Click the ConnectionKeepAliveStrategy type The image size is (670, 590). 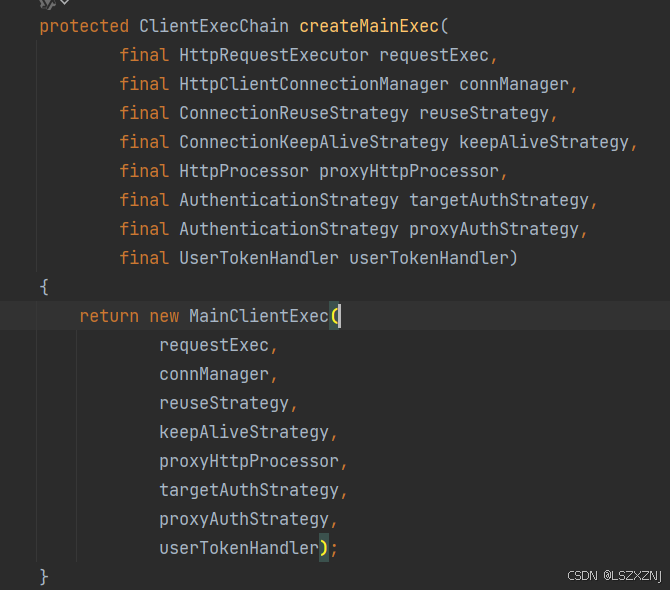click(314, 143)
